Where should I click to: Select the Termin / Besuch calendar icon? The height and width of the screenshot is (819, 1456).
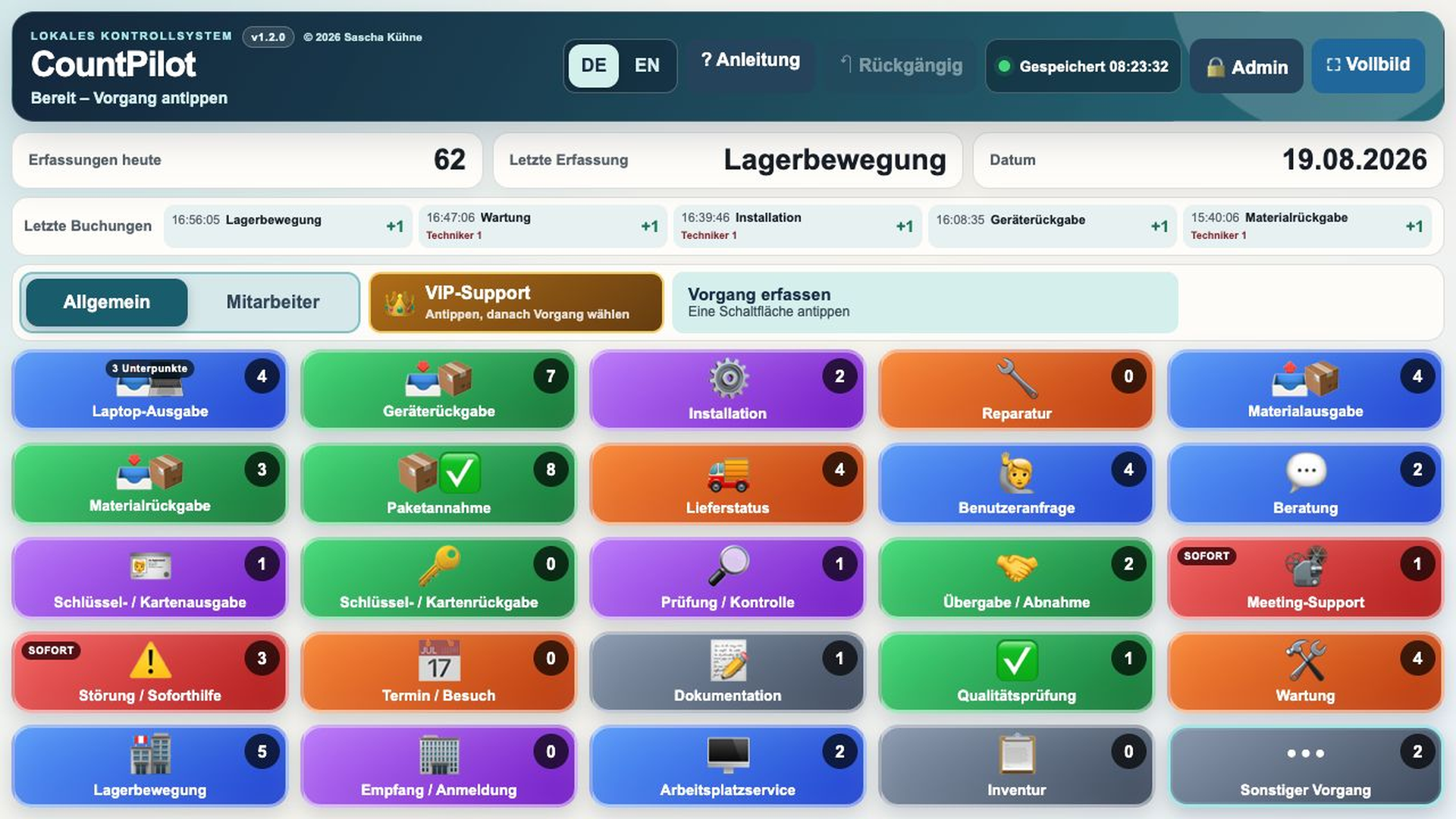[439, 660]
